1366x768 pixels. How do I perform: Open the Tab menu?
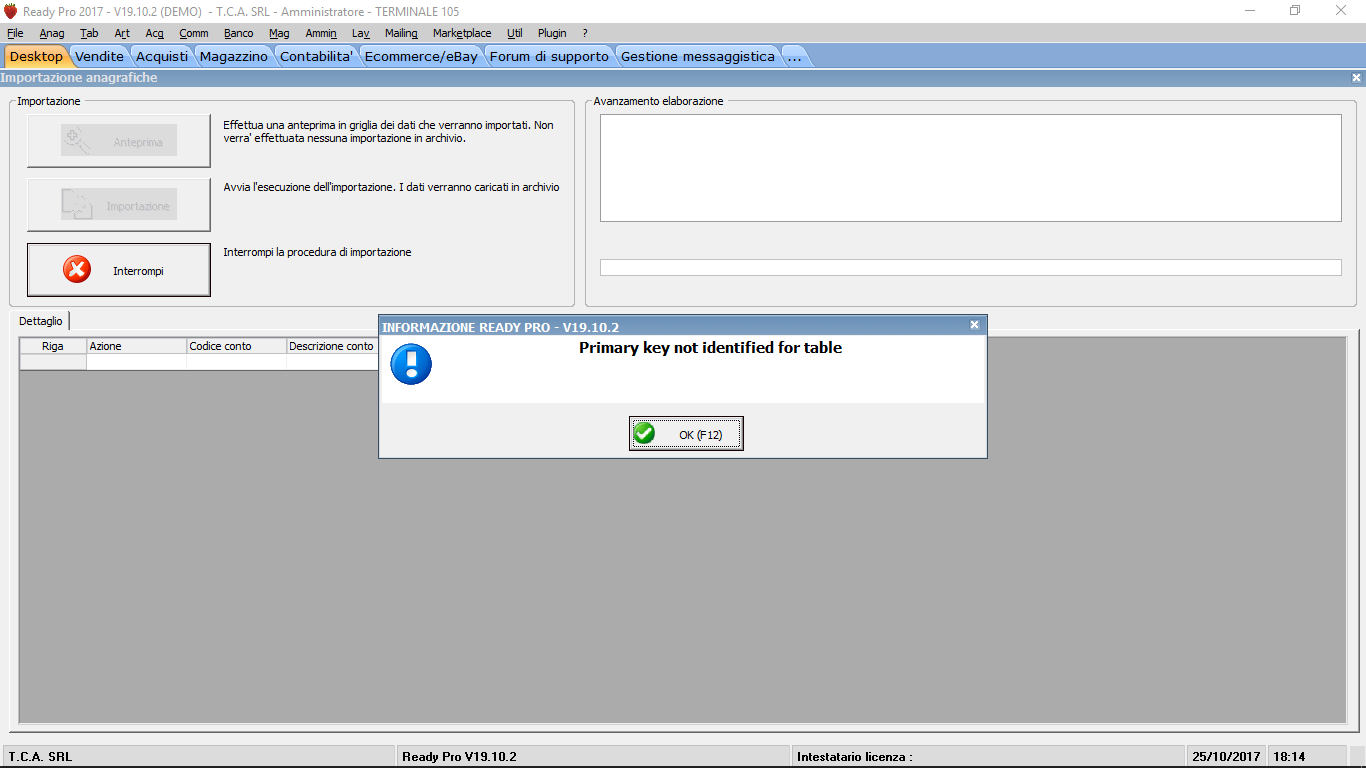[x=89, y=33]
